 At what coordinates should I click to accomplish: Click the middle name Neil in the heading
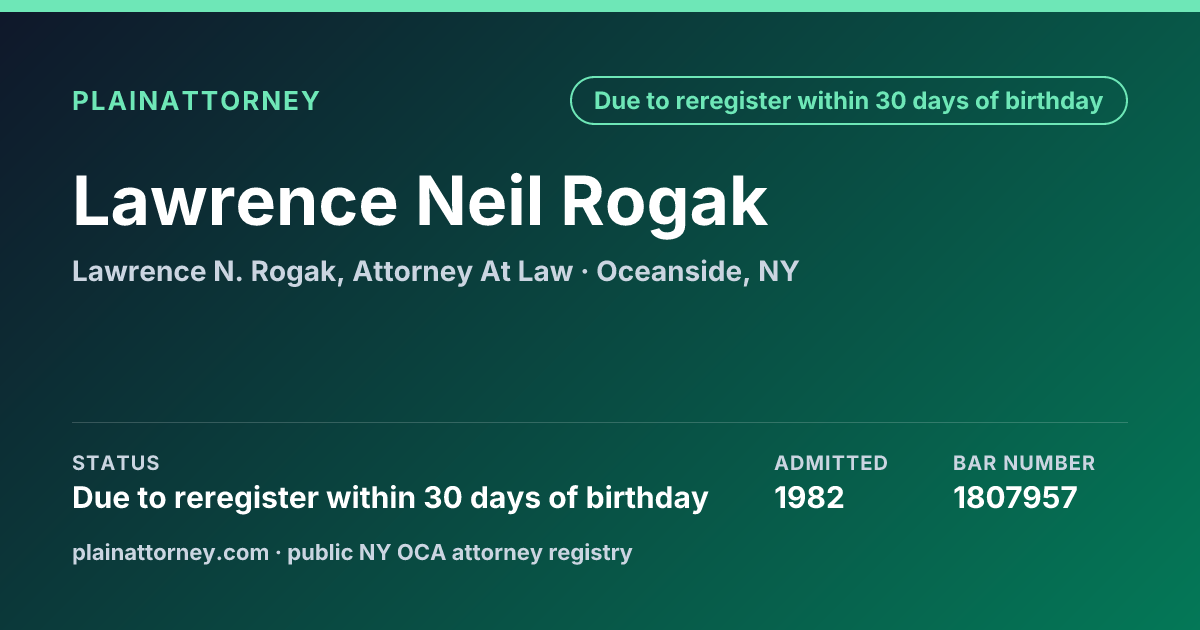479,201
